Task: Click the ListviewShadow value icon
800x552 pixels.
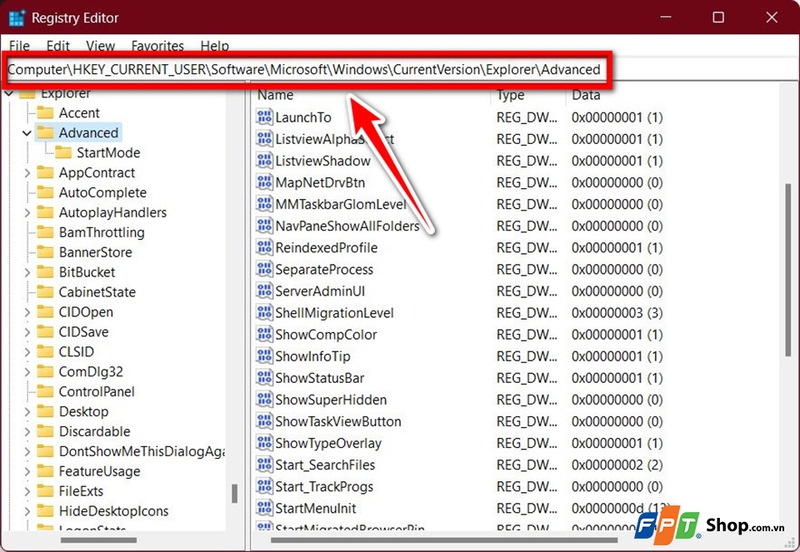Action: point(264,160)
